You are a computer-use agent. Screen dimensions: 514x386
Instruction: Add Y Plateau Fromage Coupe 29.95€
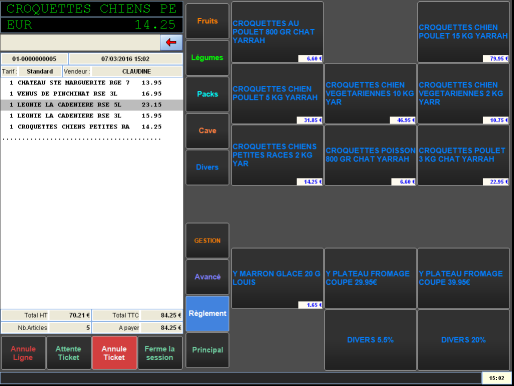pos(370,278)
